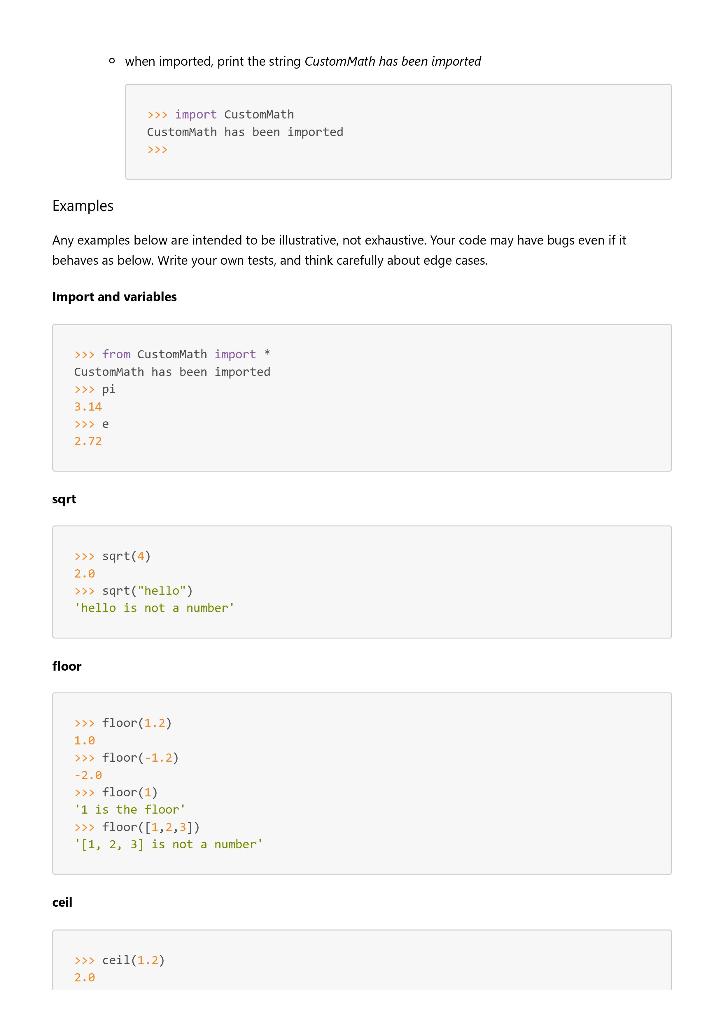
Task: Click the output 1.0 below floor(1.2)
Action: [84, 741]
